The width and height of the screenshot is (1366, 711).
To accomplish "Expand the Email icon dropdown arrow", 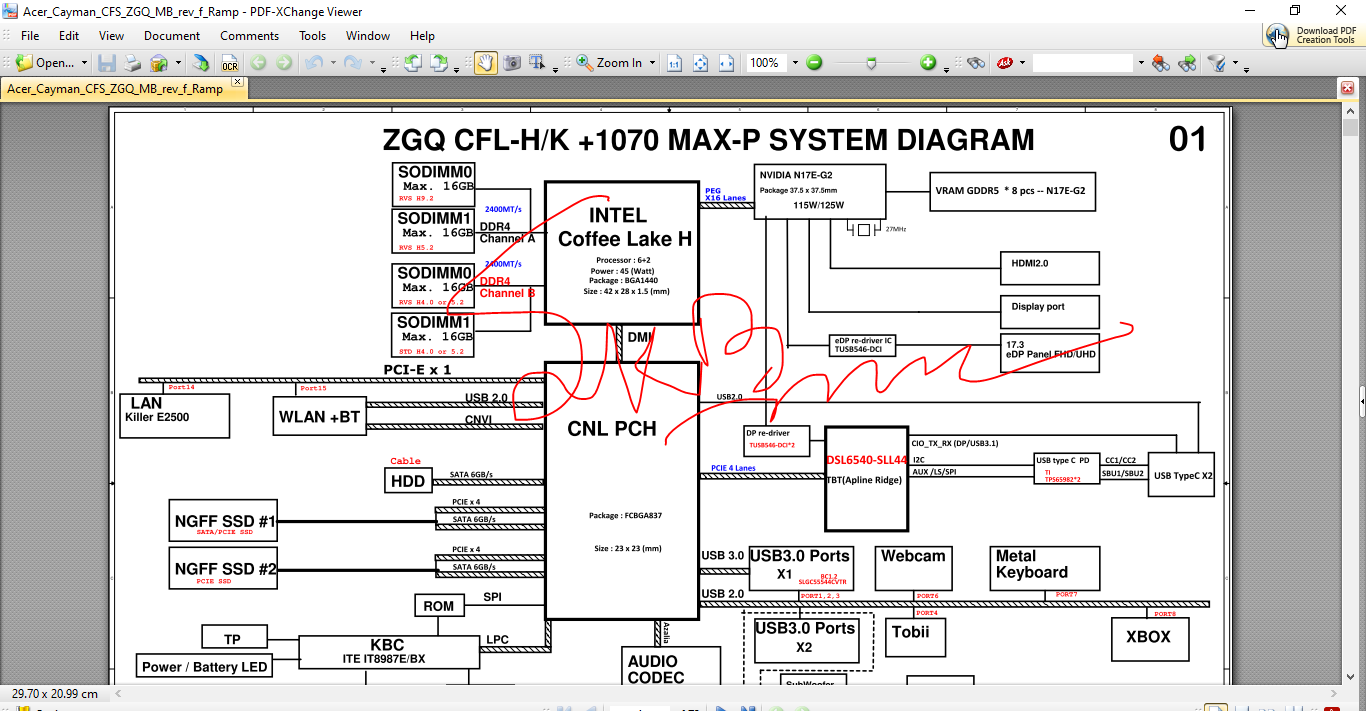I will (x=178, y=63).
